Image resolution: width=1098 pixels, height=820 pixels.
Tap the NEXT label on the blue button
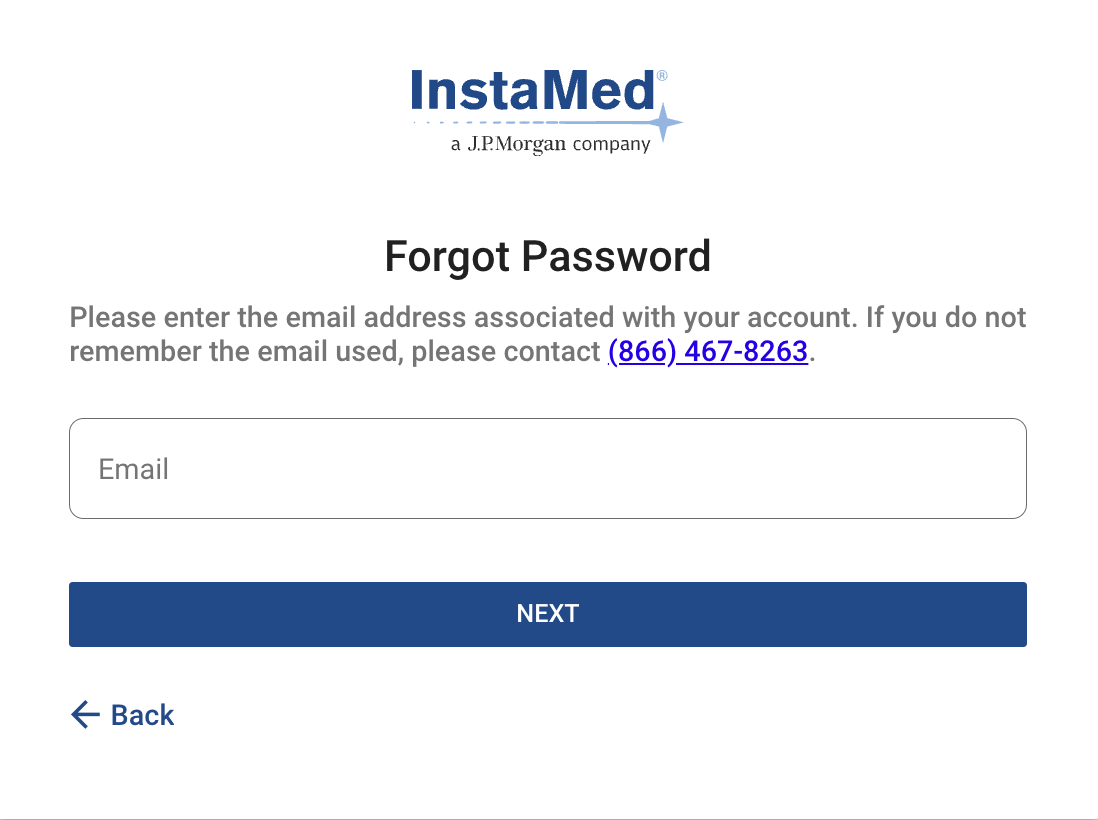pyautogui.click(x=548, y=613)
